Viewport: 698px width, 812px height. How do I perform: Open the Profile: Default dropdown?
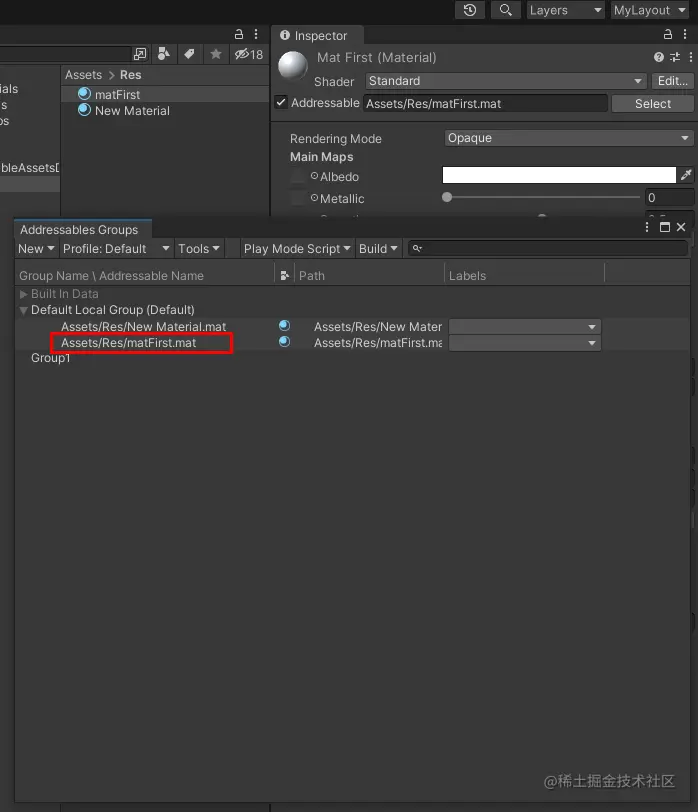tap(117, 249)
